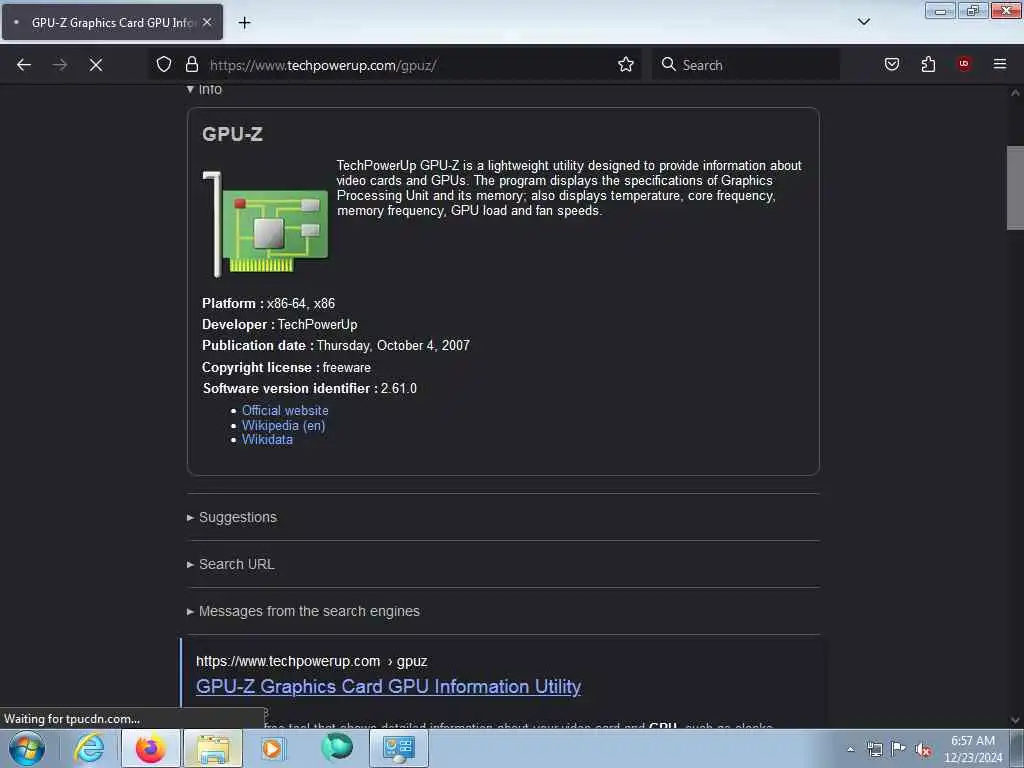Open the clock showing 6:57 AM
Screen dimensions: 1024x768
pyautogui.click(x=972, y=749)
